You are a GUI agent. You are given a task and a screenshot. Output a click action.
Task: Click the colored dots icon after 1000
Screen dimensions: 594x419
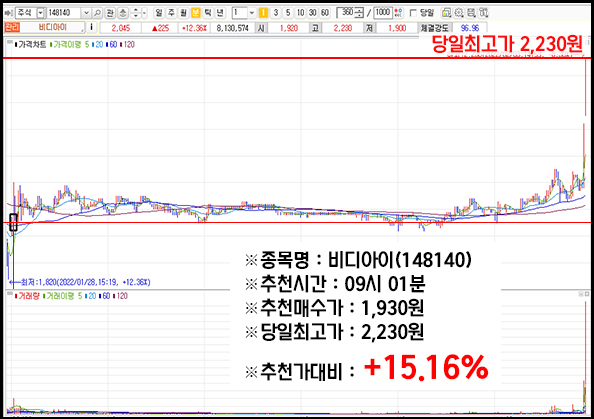(398, 13)
